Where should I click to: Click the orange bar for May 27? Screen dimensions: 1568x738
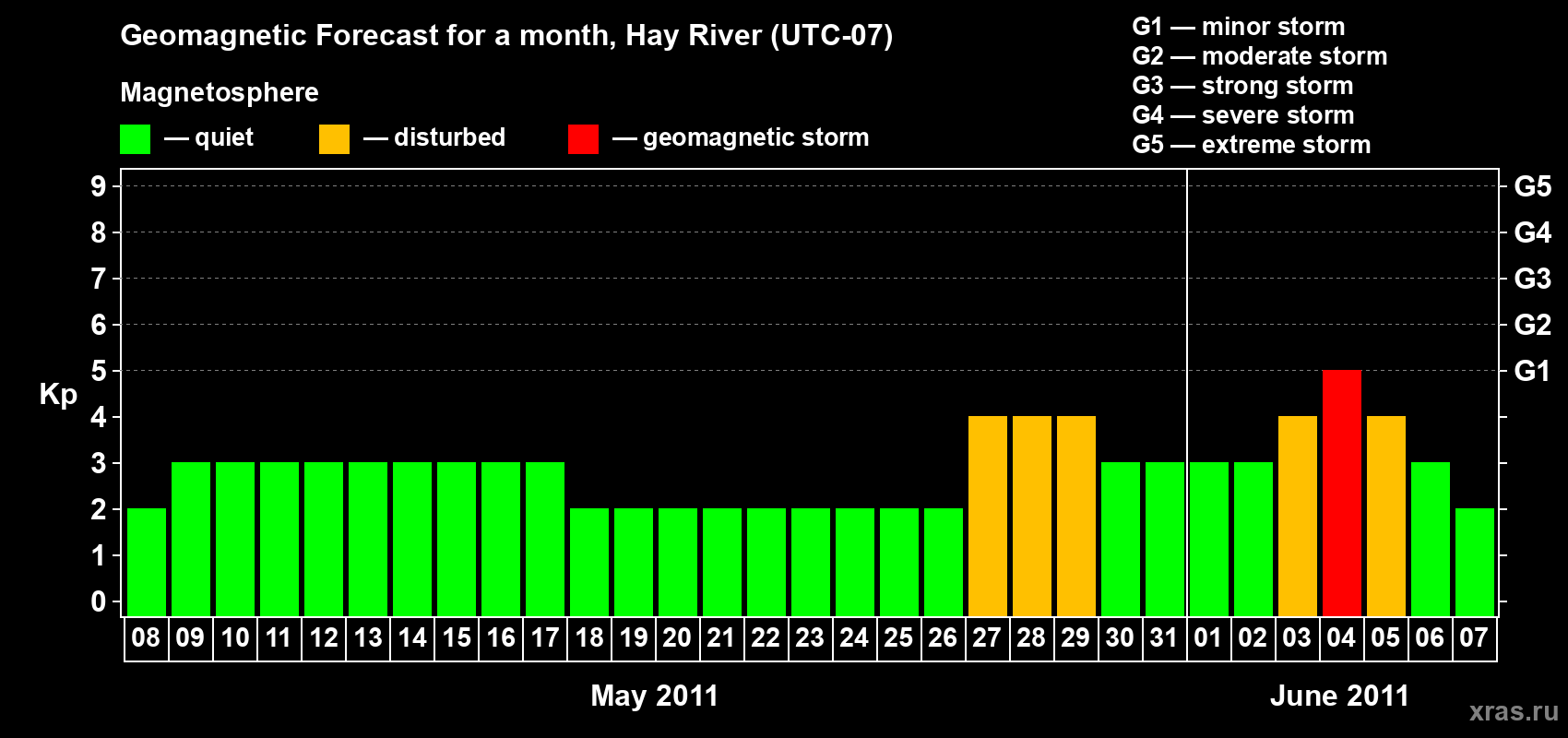(x=987, y=516)
